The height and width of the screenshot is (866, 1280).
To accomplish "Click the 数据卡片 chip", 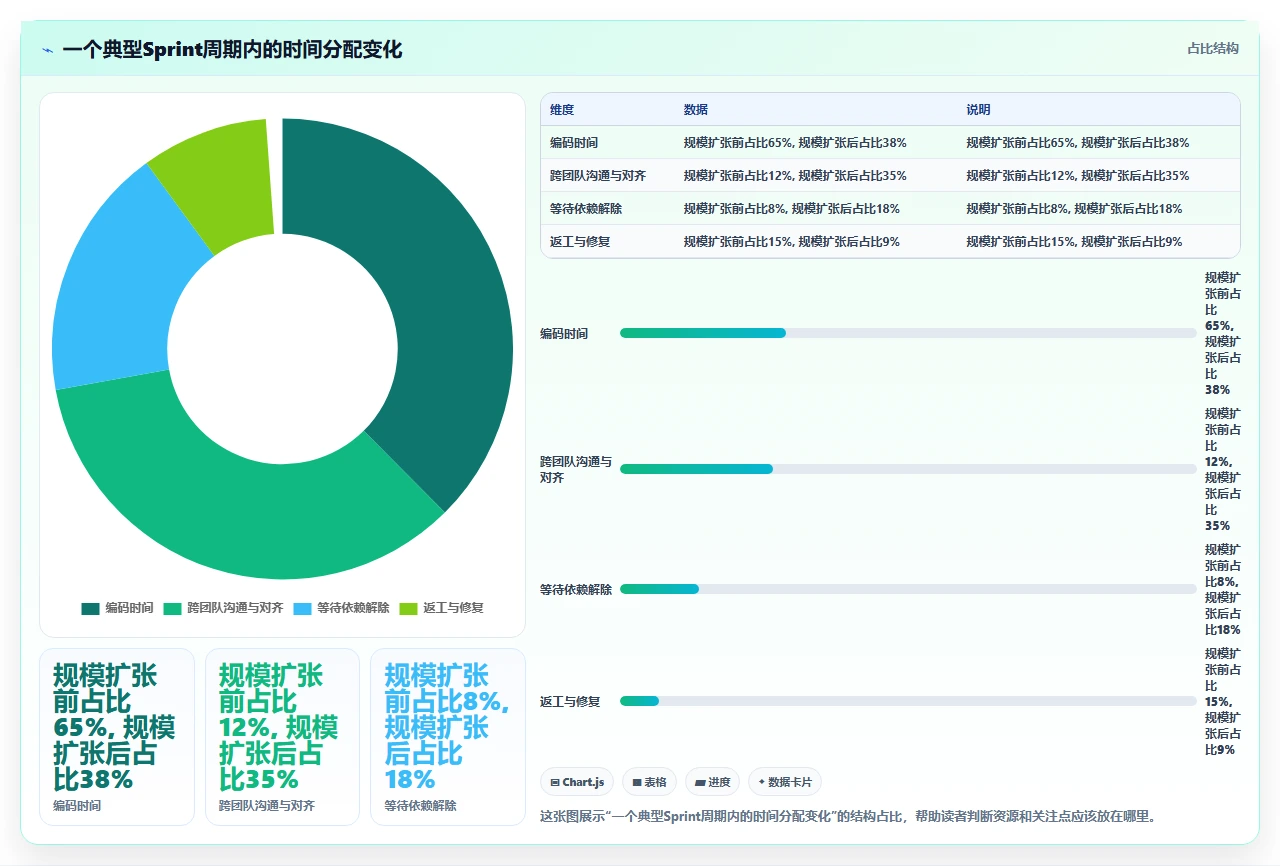I will 785,782.
